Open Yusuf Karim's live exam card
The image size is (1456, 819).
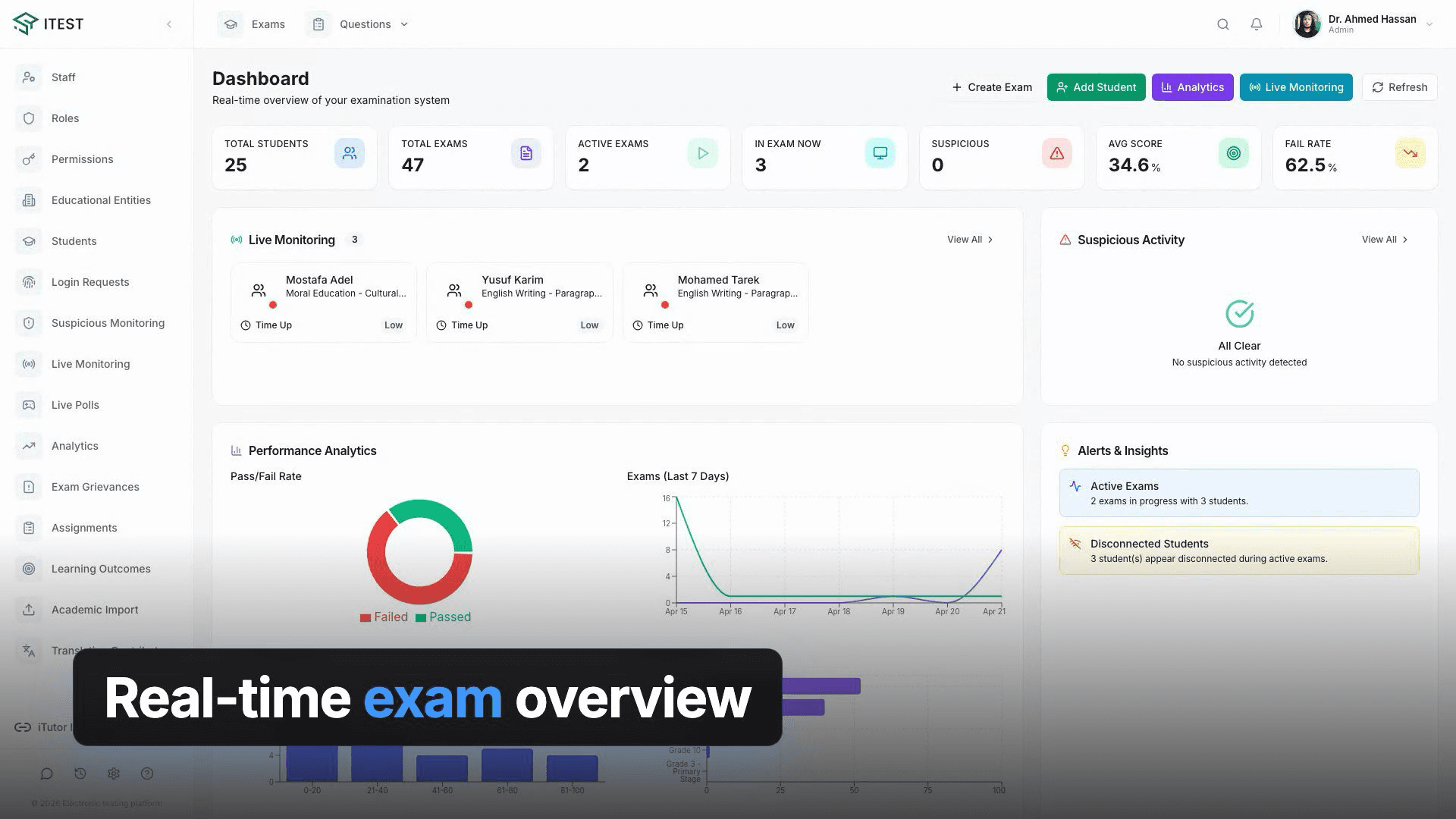[519, 303]
